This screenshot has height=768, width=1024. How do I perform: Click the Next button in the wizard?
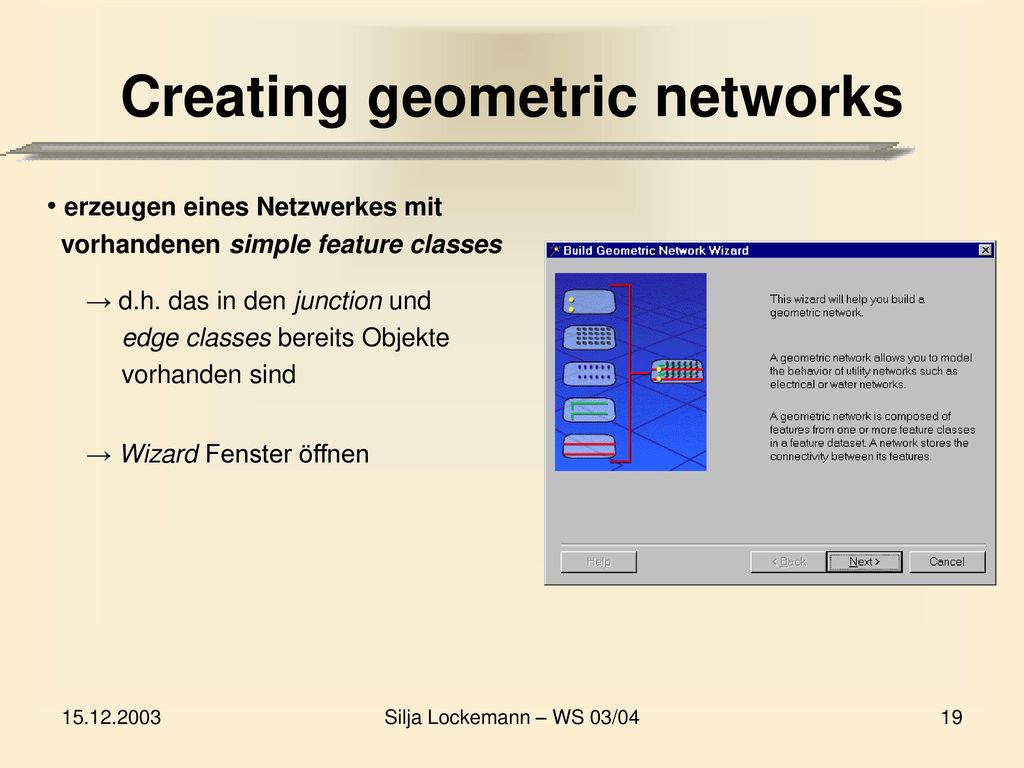[x=864, y=562]
